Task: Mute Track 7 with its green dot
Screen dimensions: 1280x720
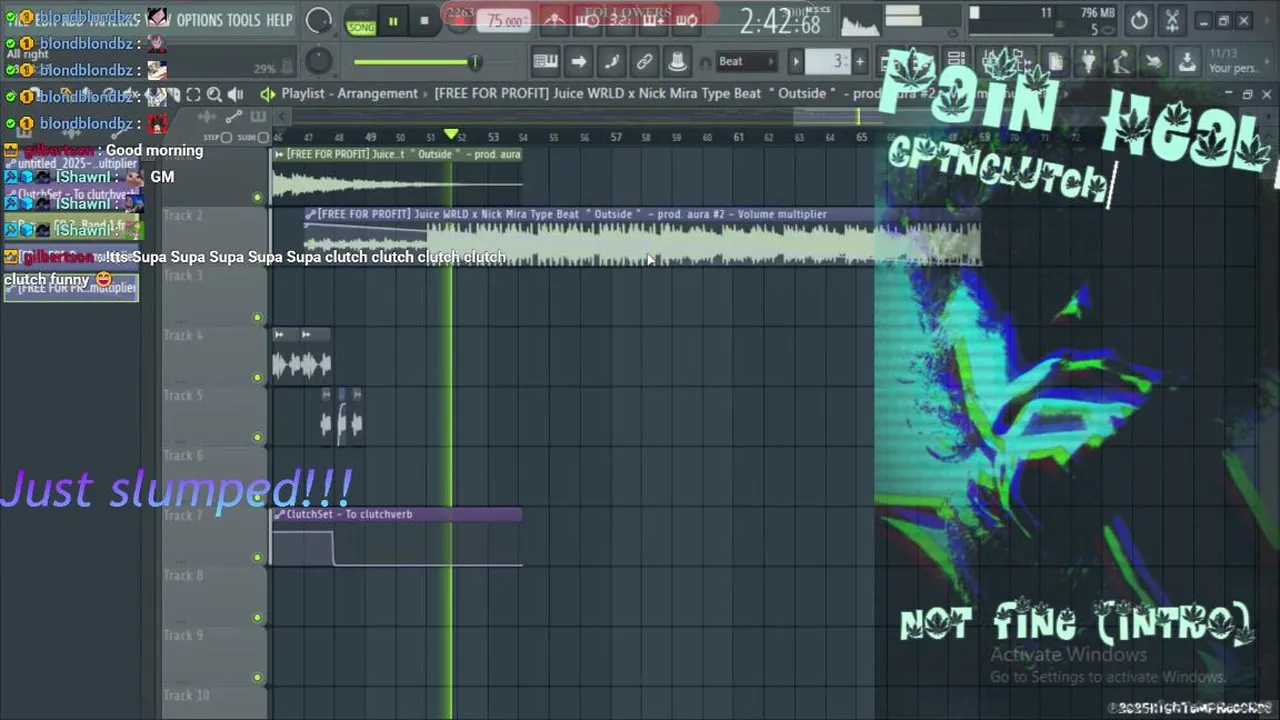Action: (257, 557)
